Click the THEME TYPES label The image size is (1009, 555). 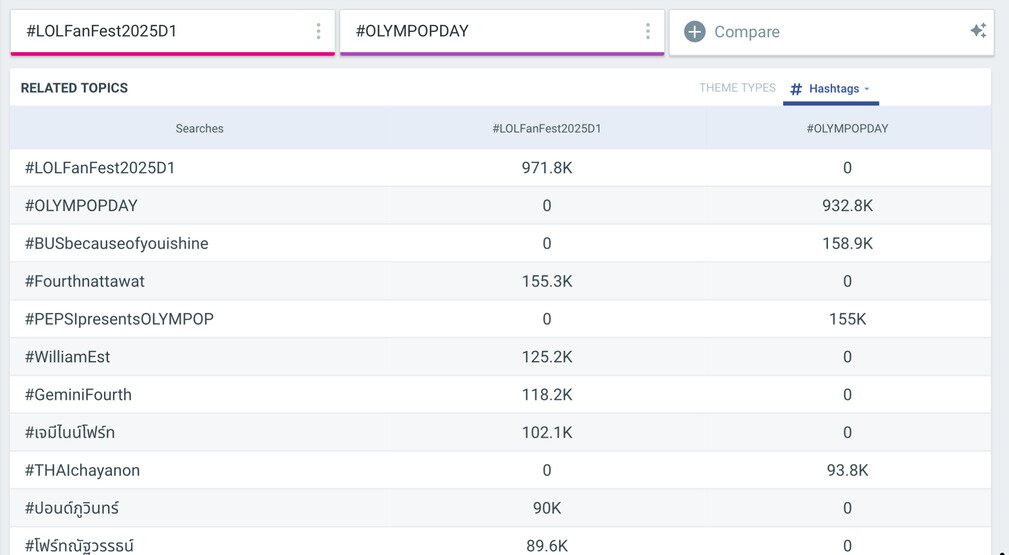[x=737, y=88]
